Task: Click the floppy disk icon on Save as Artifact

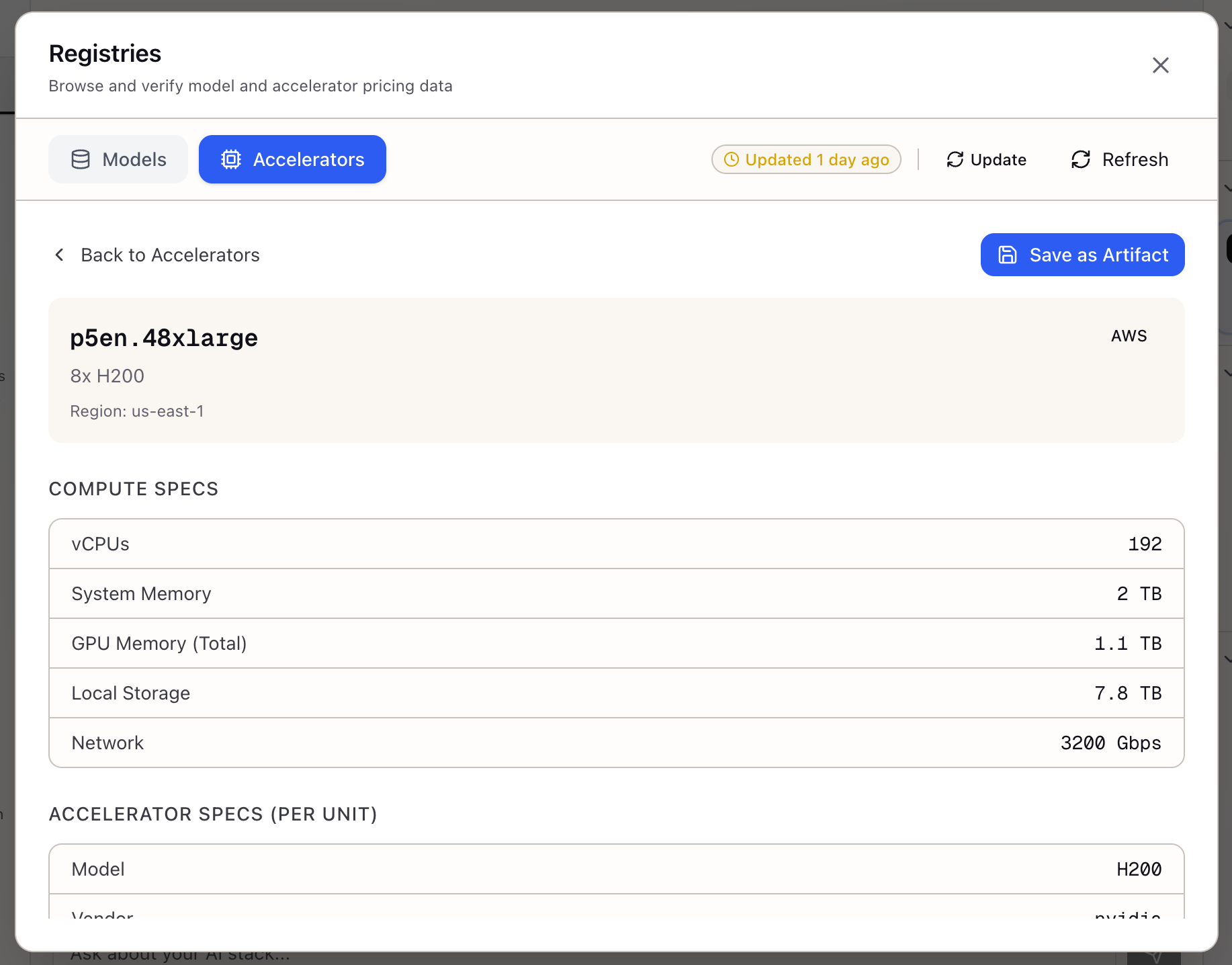Action: 1008,255
